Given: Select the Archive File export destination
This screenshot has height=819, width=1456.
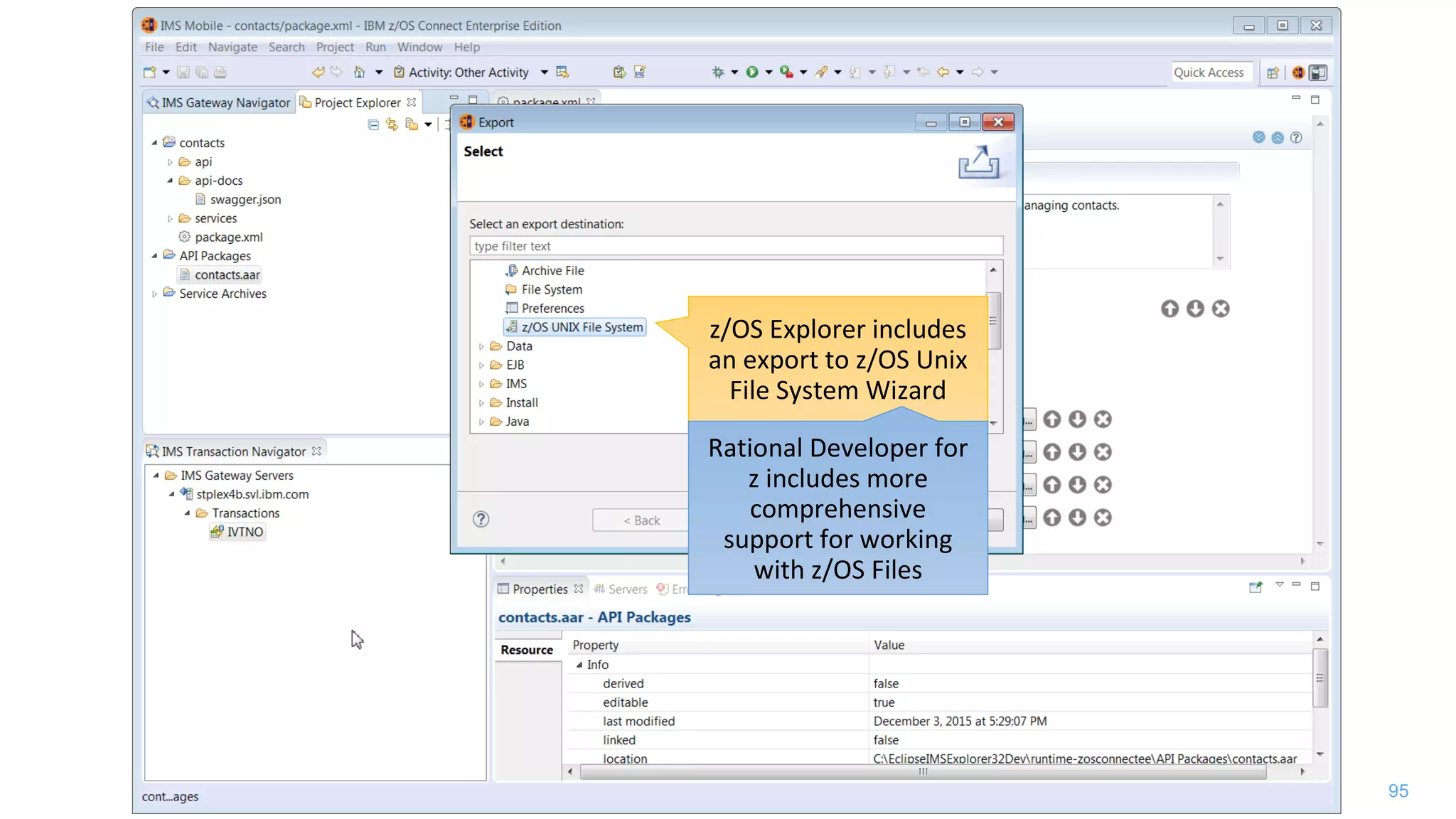Looking at the screenshot, I should coord(545,270).
